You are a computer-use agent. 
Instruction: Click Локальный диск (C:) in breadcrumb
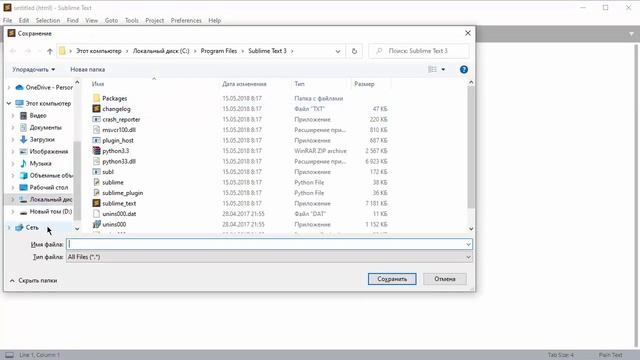161,51
